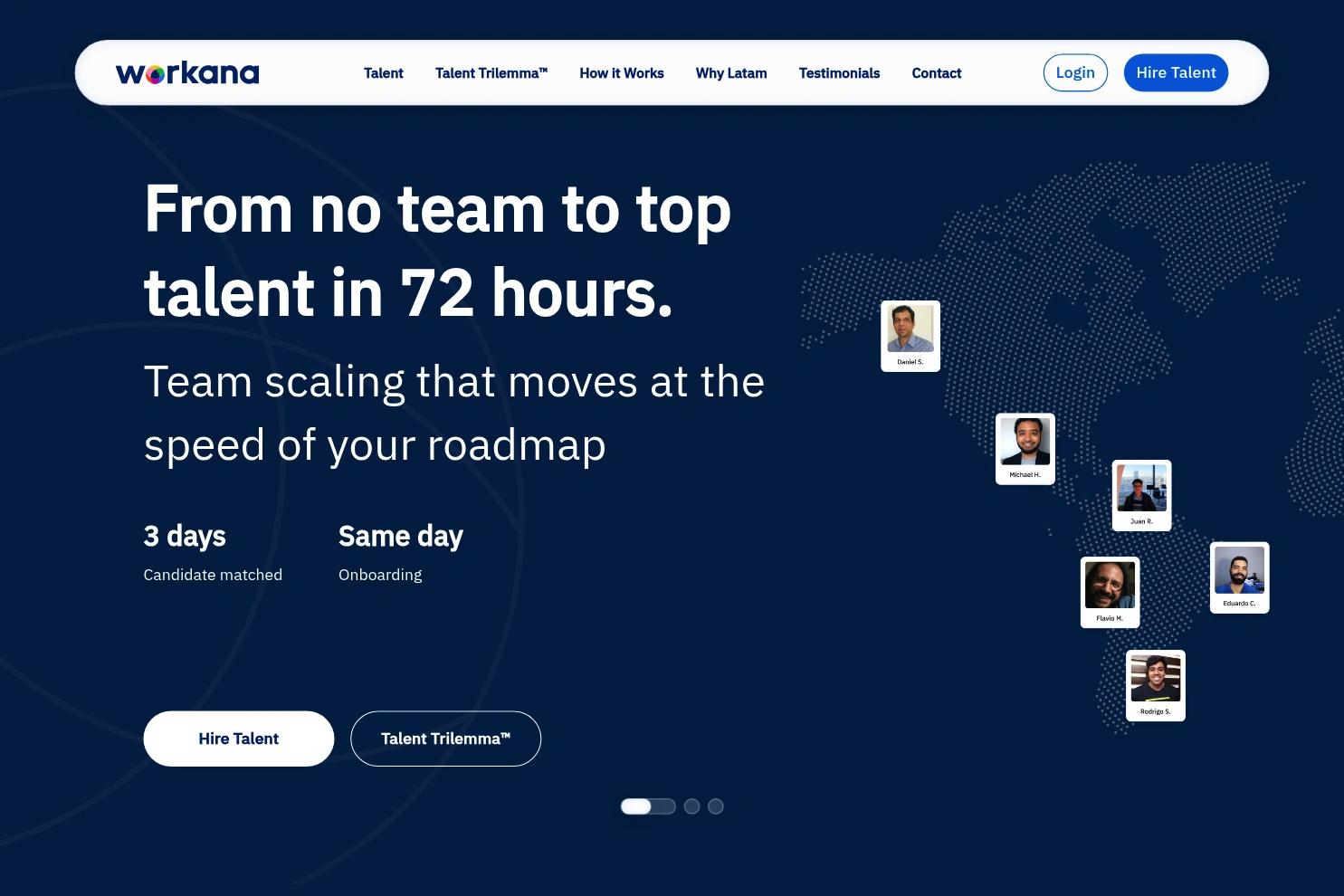Open the Contact nav link
The width and height of the screenshot is (1344, 896).
(937, 73)
